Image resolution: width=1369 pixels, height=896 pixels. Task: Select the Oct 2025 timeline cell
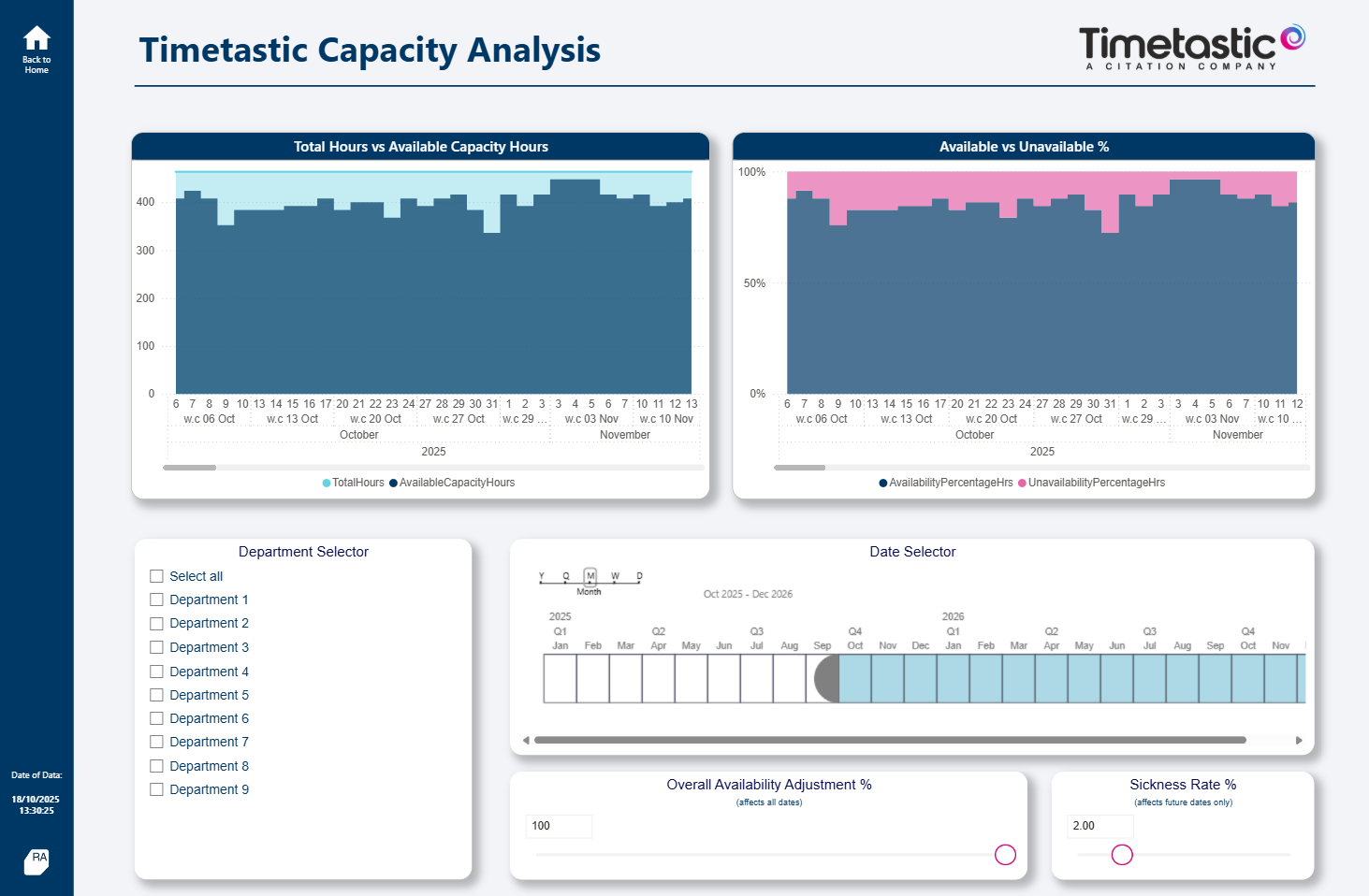click(854, 679)
